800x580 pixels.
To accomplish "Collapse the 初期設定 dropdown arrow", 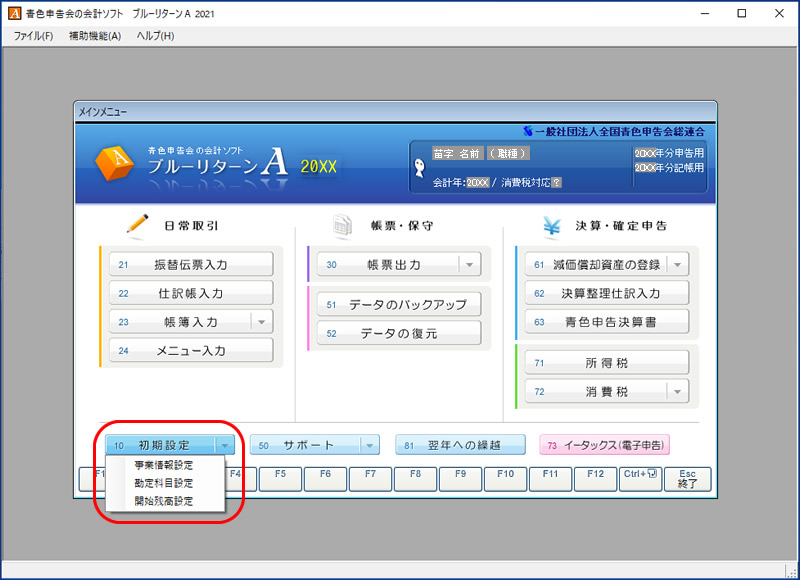I will (x=227, y=445).
